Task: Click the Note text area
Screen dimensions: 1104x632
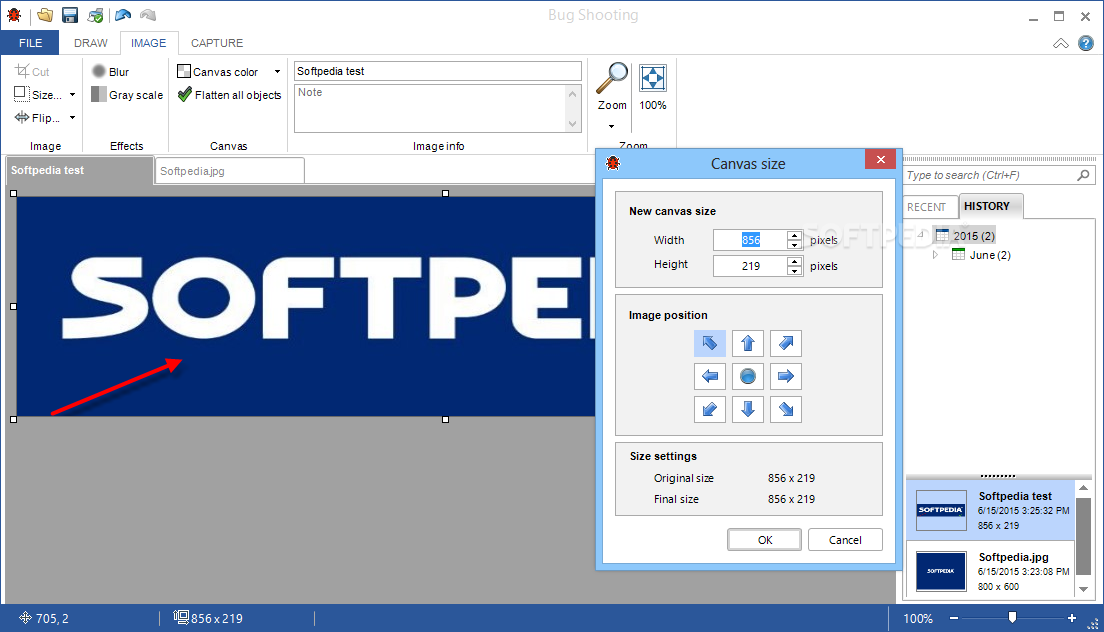Action: 430,108
